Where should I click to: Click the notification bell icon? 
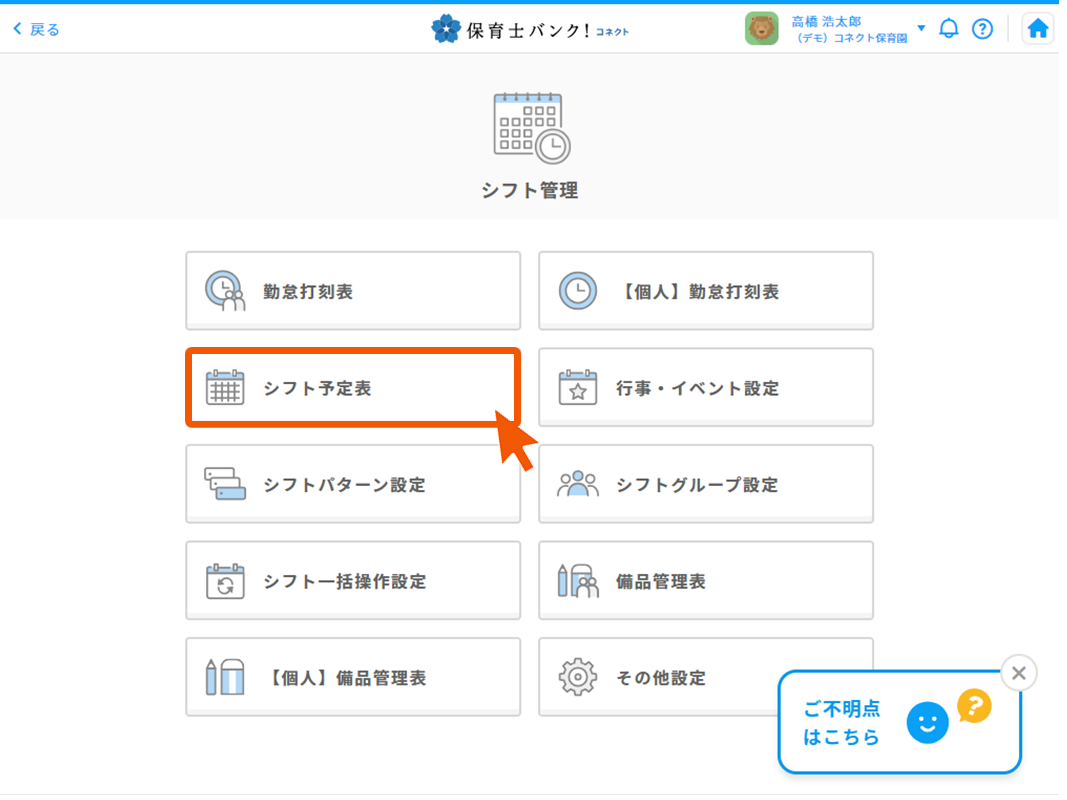point(948,29)
